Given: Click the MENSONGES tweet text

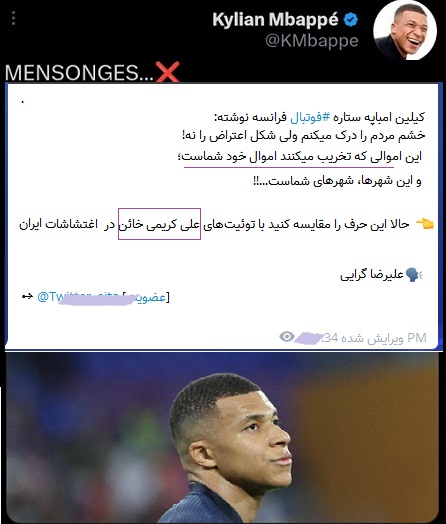Looking at the screenshot, I should click(x=79, y=73).
